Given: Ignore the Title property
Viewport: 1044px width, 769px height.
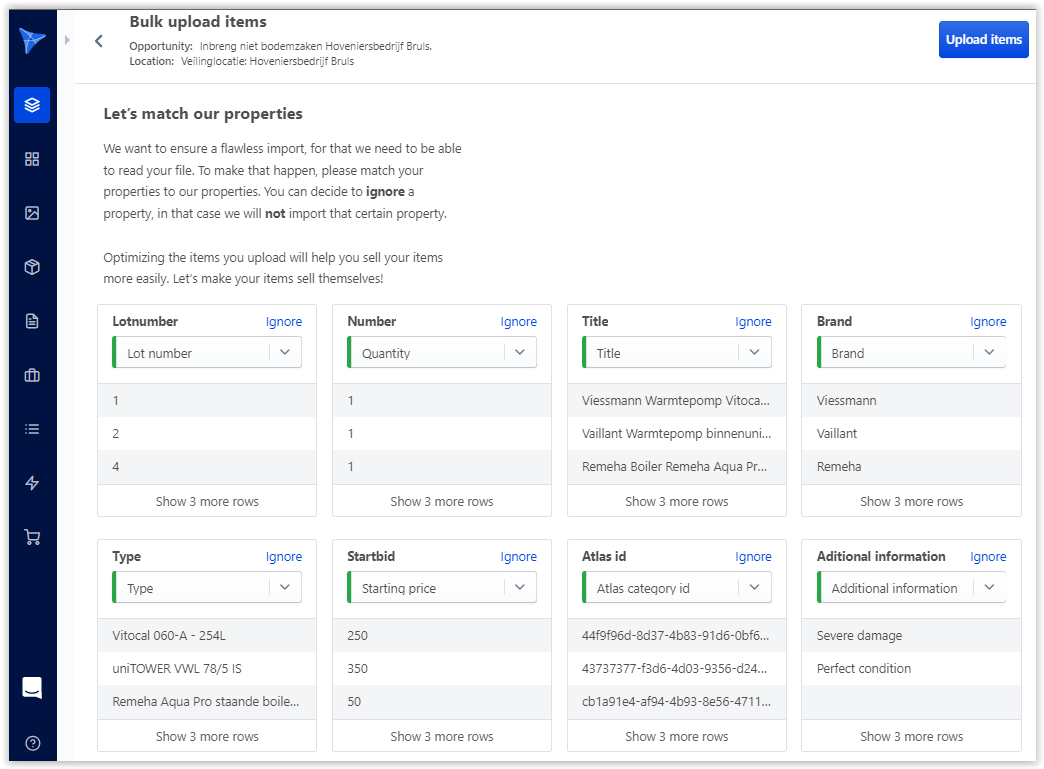Looking at the screenshot, I should coord(753,322).
